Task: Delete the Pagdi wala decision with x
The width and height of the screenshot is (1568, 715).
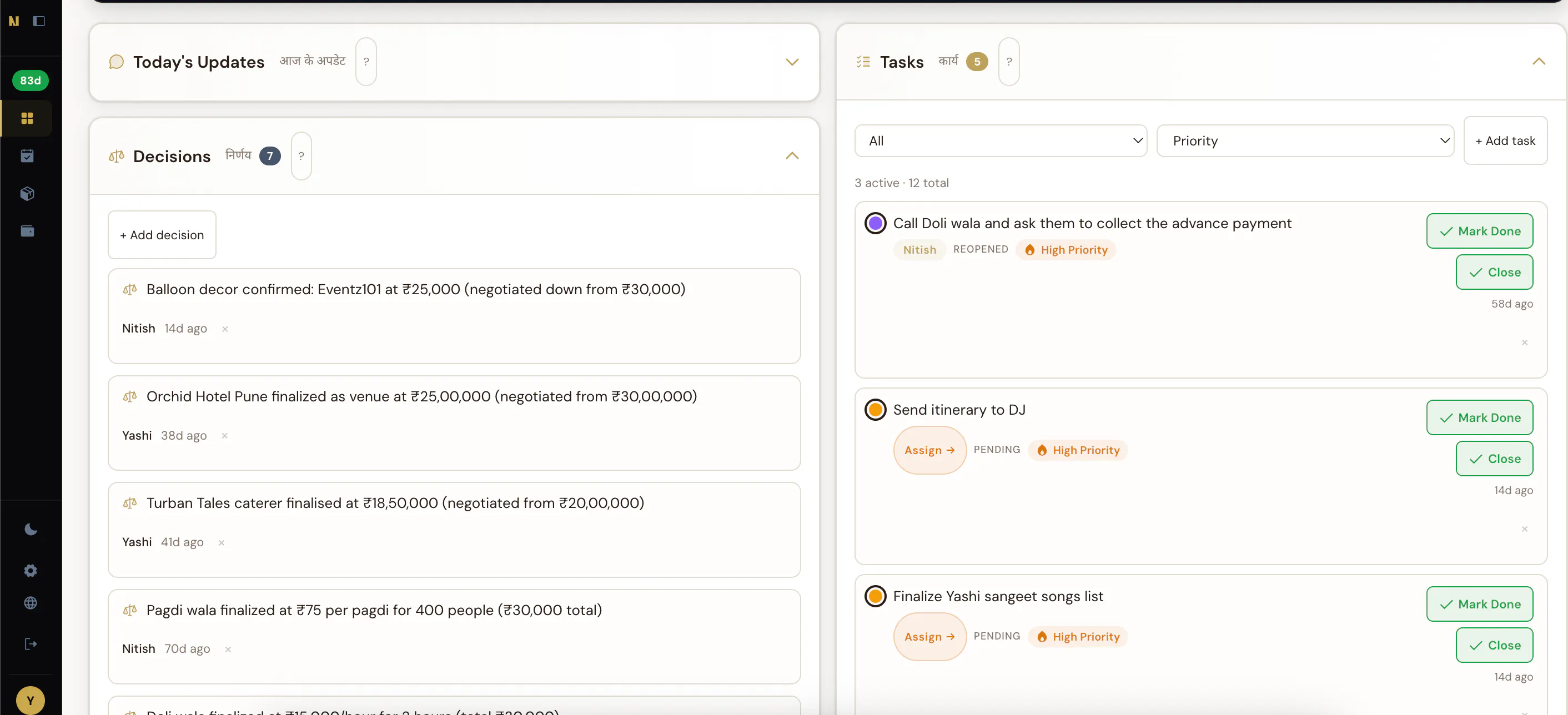Action: (228, 649)
